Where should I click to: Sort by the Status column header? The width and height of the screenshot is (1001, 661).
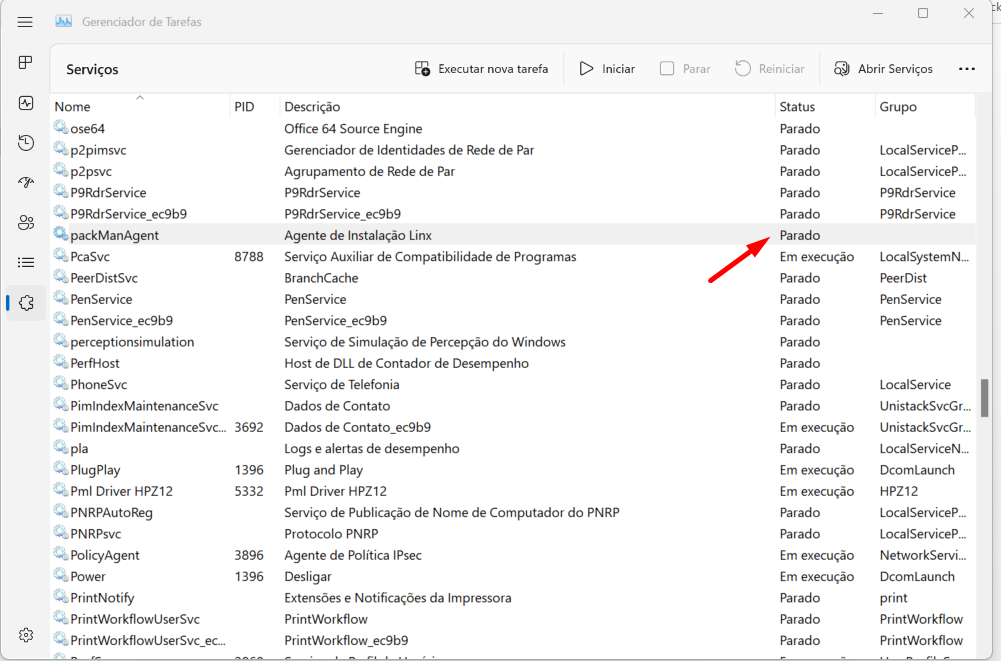click(x=797, y=107)
